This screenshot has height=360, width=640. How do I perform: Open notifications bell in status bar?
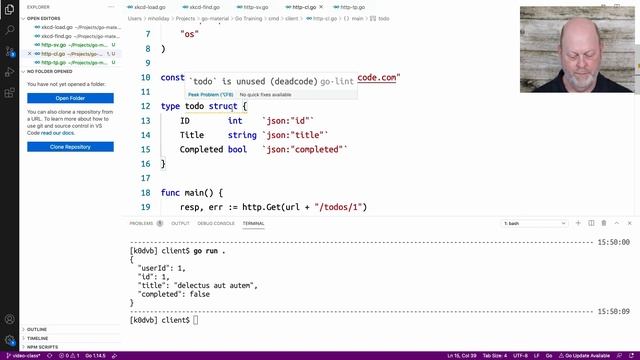point(631,356)
